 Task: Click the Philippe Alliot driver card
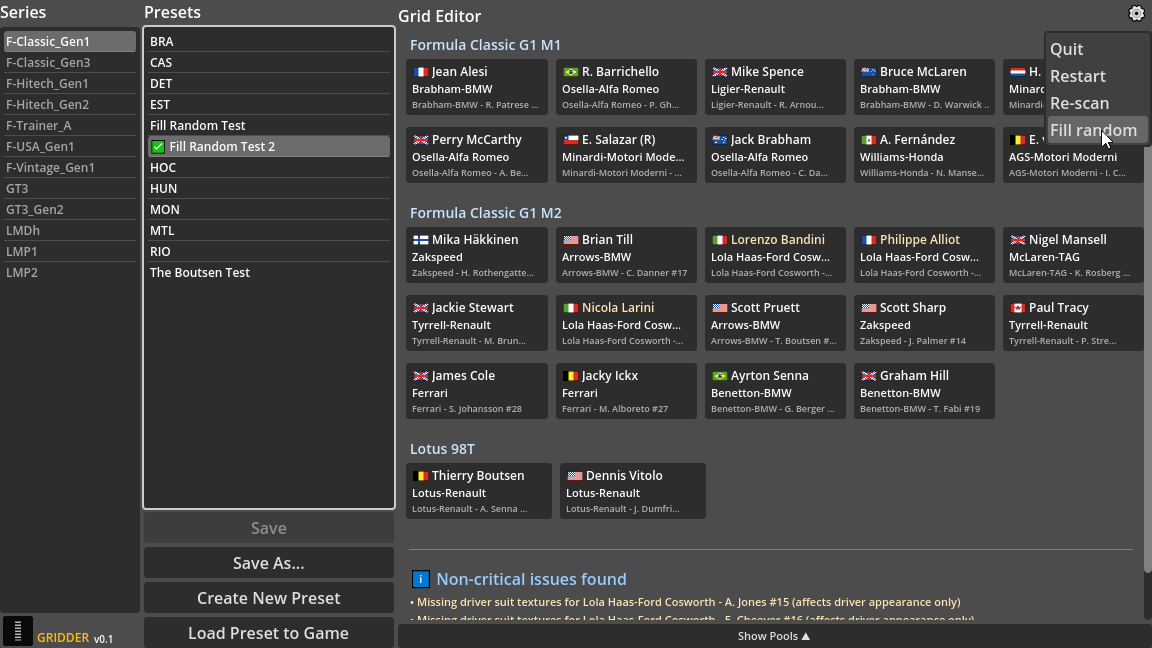coord(924,255)
